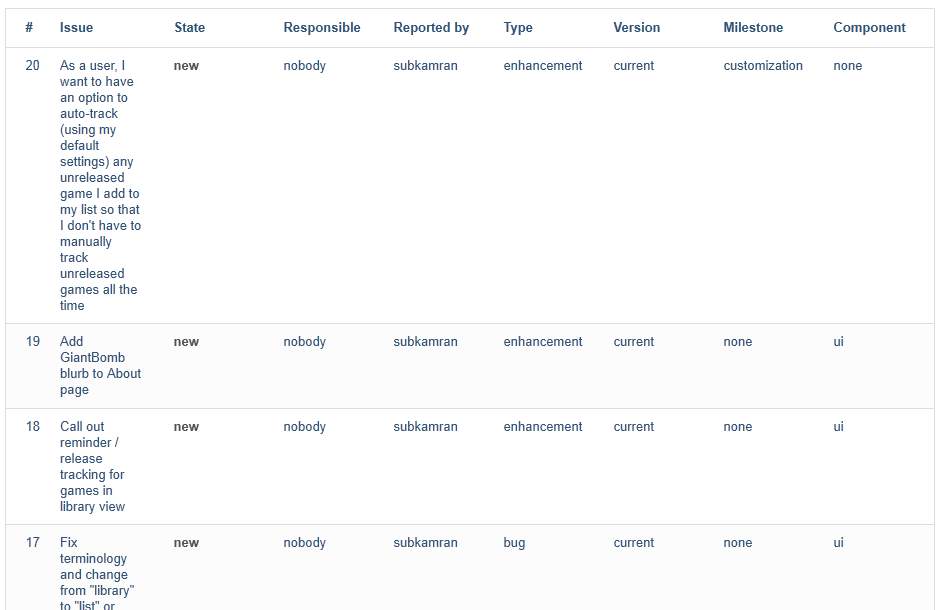Click 'none' component on issue 20
Screen dimensions: 944x610
(x=846, y=65)
